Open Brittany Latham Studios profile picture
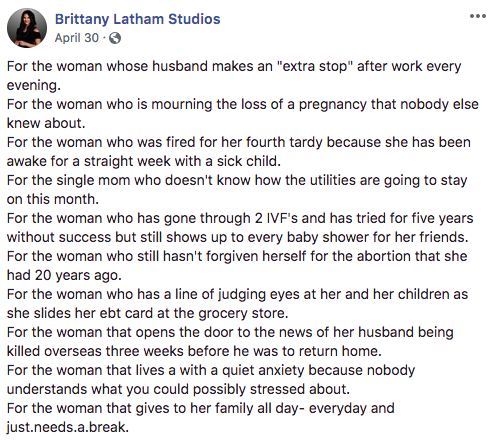The image size is (494, 440). tap(27, 28)
